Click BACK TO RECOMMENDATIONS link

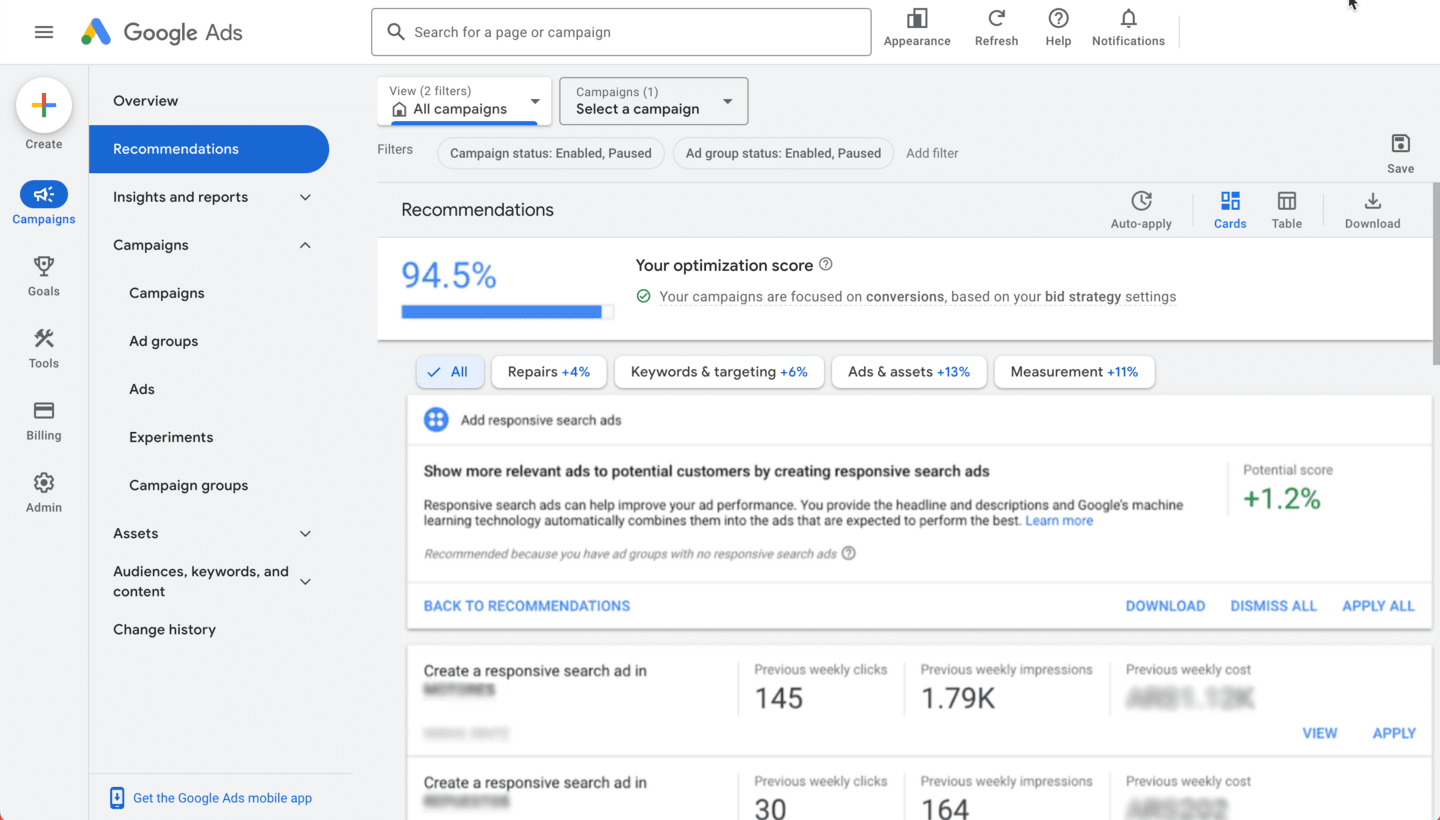[527, 606]
